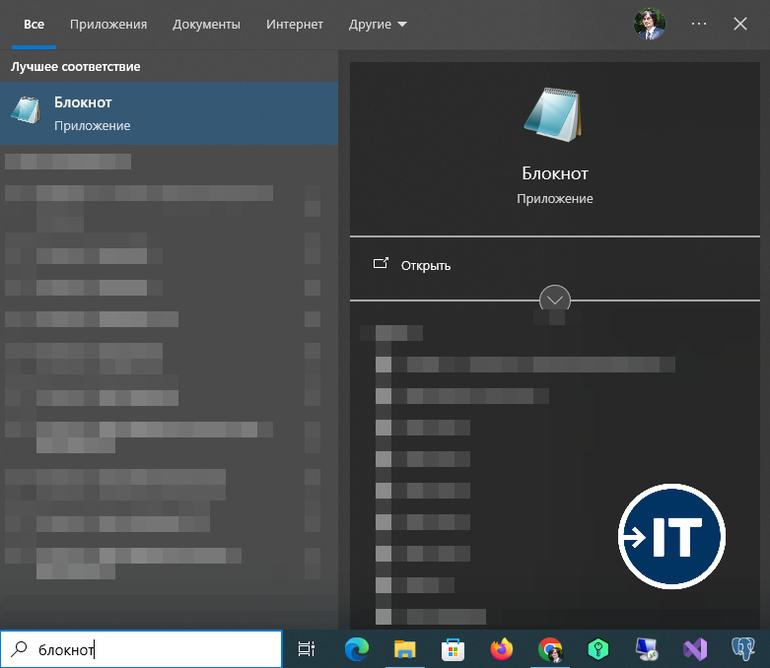770x668 pixels.
Task: Open Microsoft Store from the taskbar
Action: pos(453,649)
